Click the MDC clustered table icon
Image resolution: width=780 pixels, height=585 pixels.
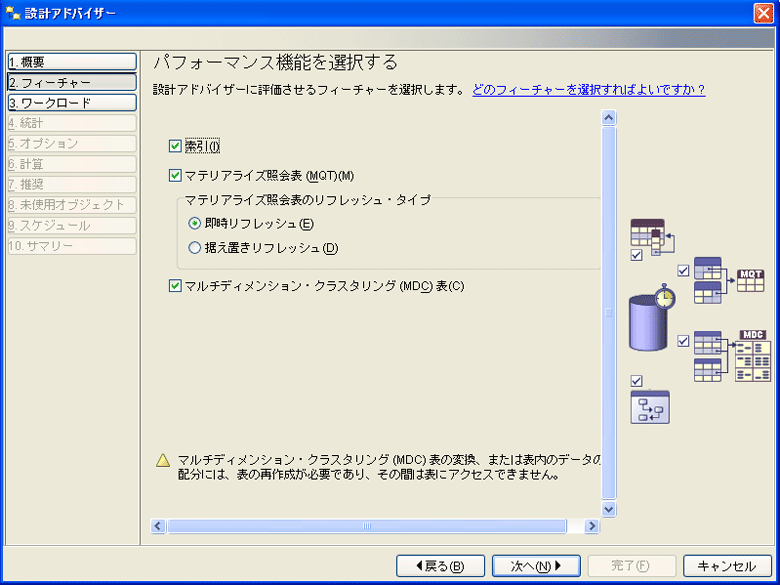tap(753, 355)
